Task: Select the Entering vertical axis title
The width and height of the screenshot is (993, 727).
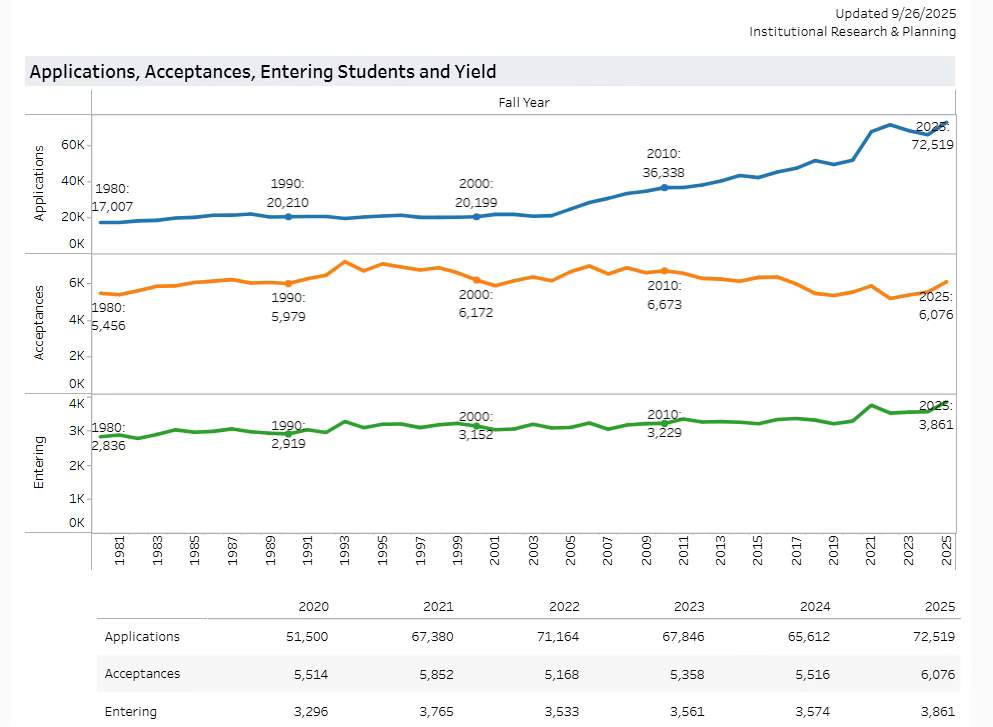Action: (x=40, y=461)
